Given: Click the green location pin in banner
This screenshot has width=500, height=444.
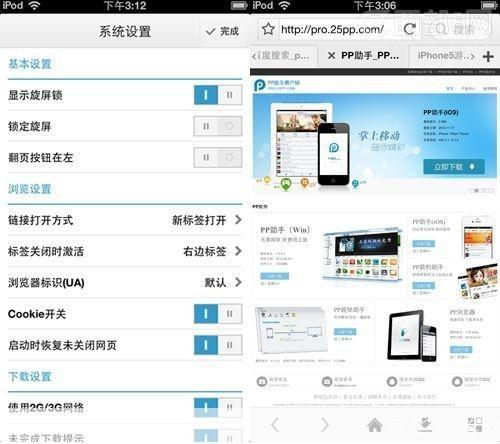Looking at the screenshot, I should [286, 184].
